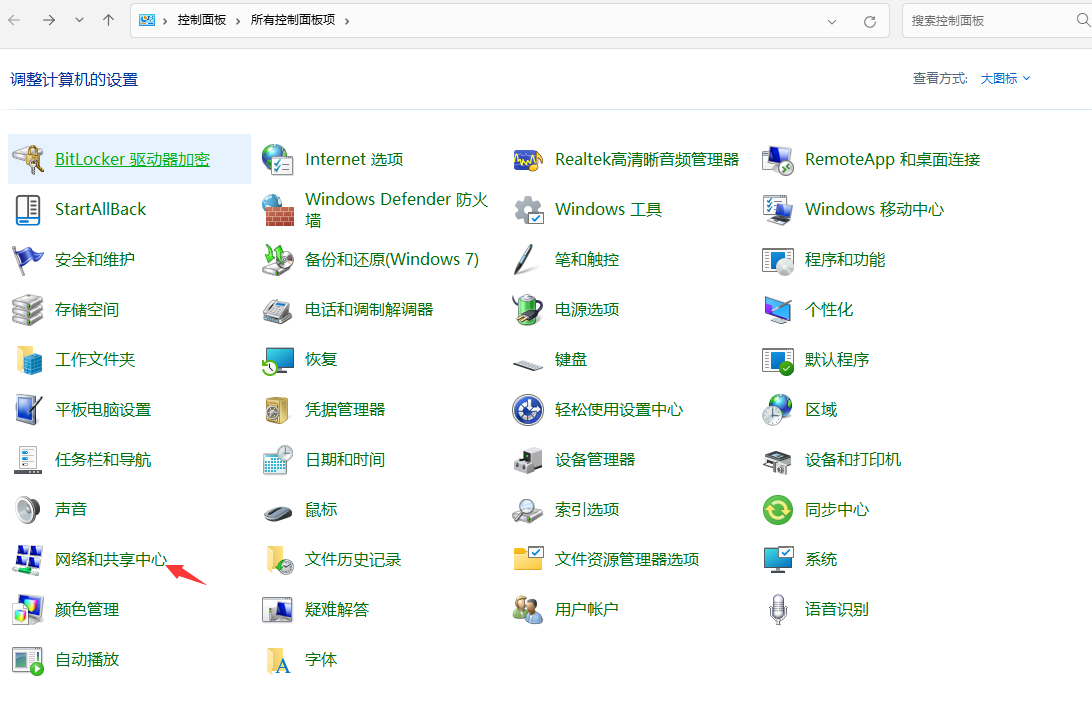Expand chevron after 所有控制面板项 breadcrumb

click(x=347, y=21)
